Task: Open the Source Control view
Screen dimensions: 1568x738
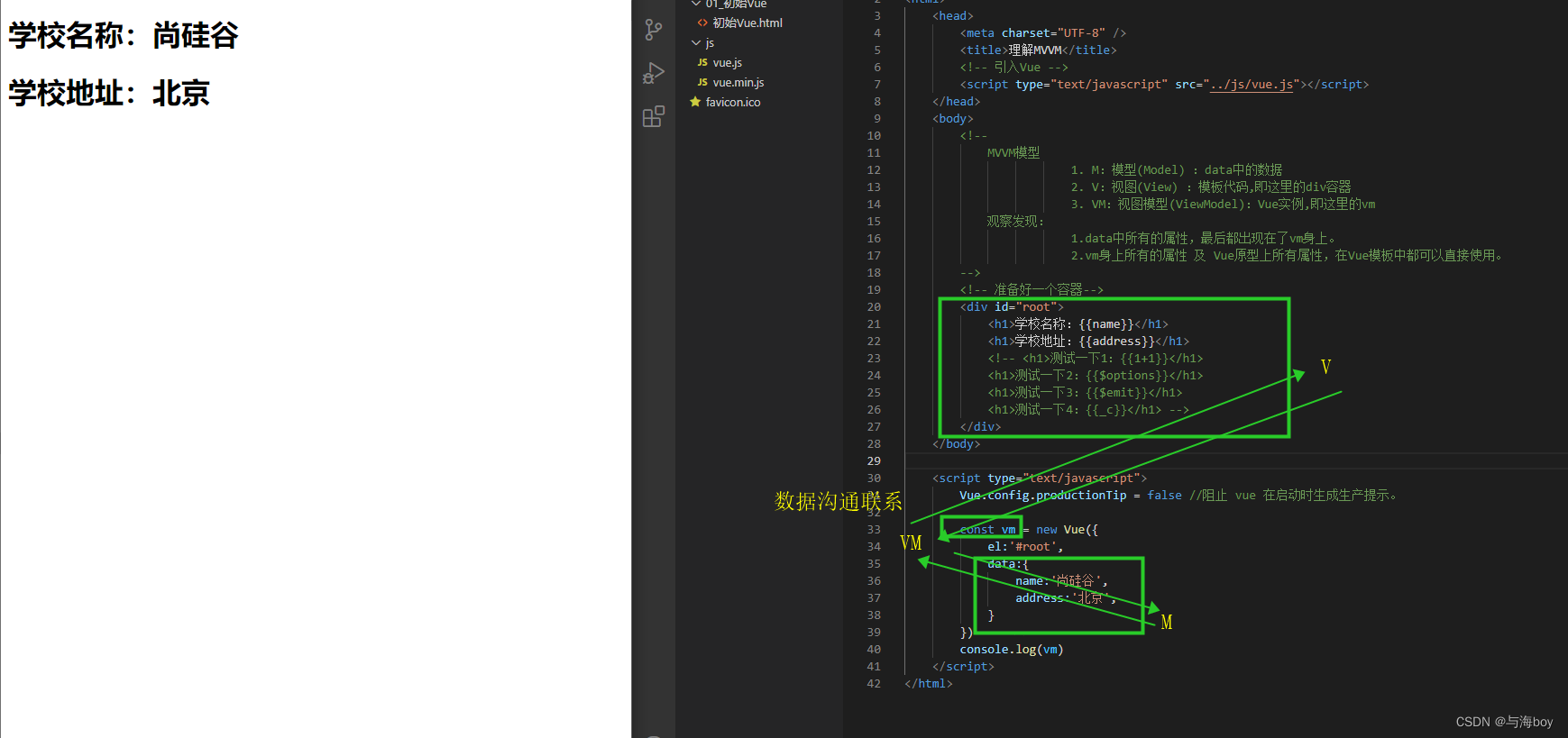Action: [x=654, y=30]
